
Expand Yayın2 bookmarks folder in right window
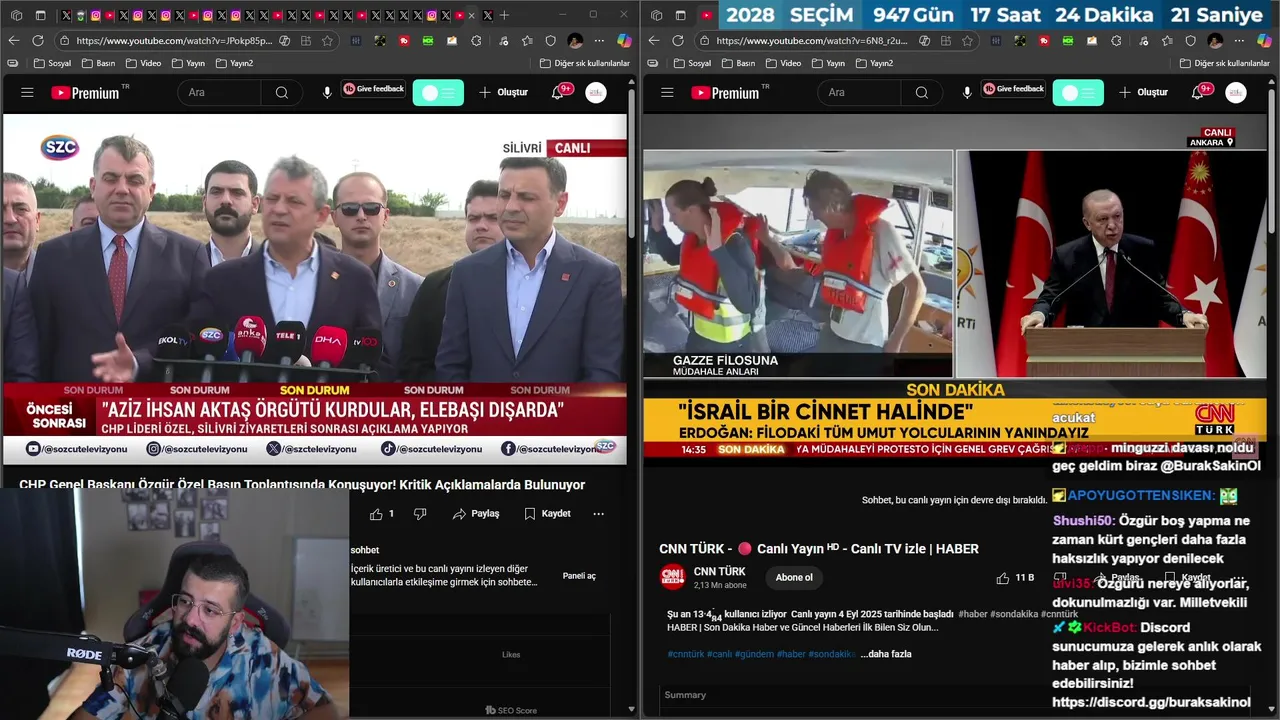875,63
